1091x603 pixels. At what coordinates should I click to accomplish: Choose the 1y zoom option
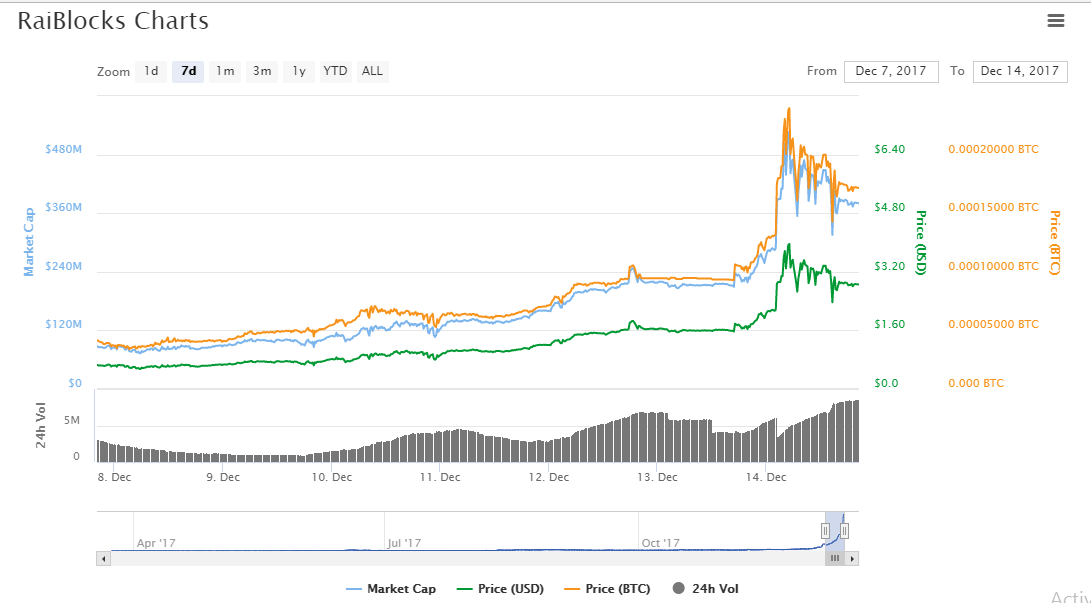point(298,71)
